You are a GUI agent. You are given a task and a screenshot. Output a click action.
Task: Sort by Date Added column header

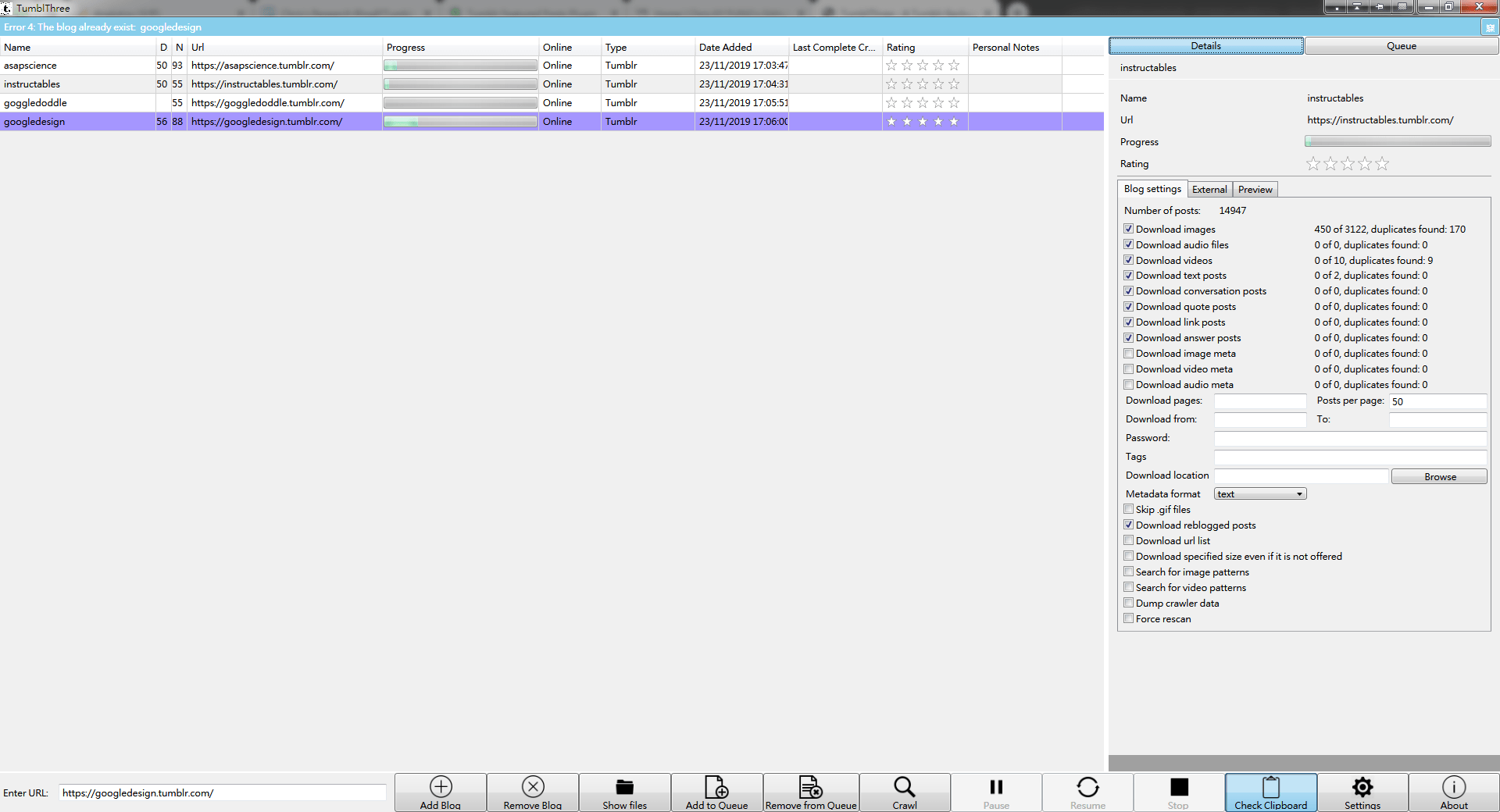(x=741, y=47)
